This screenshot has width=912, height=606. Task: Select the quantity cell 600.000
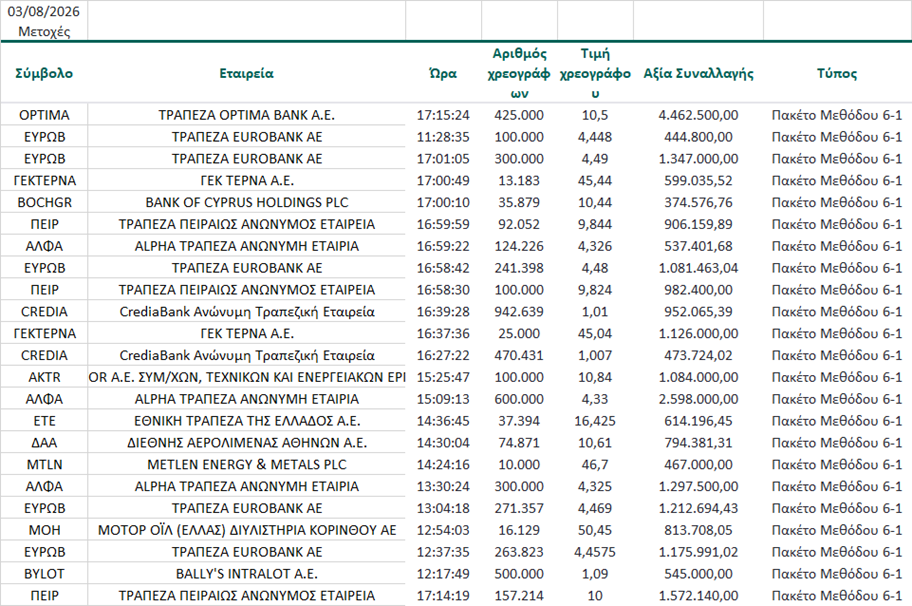[519, 399]
